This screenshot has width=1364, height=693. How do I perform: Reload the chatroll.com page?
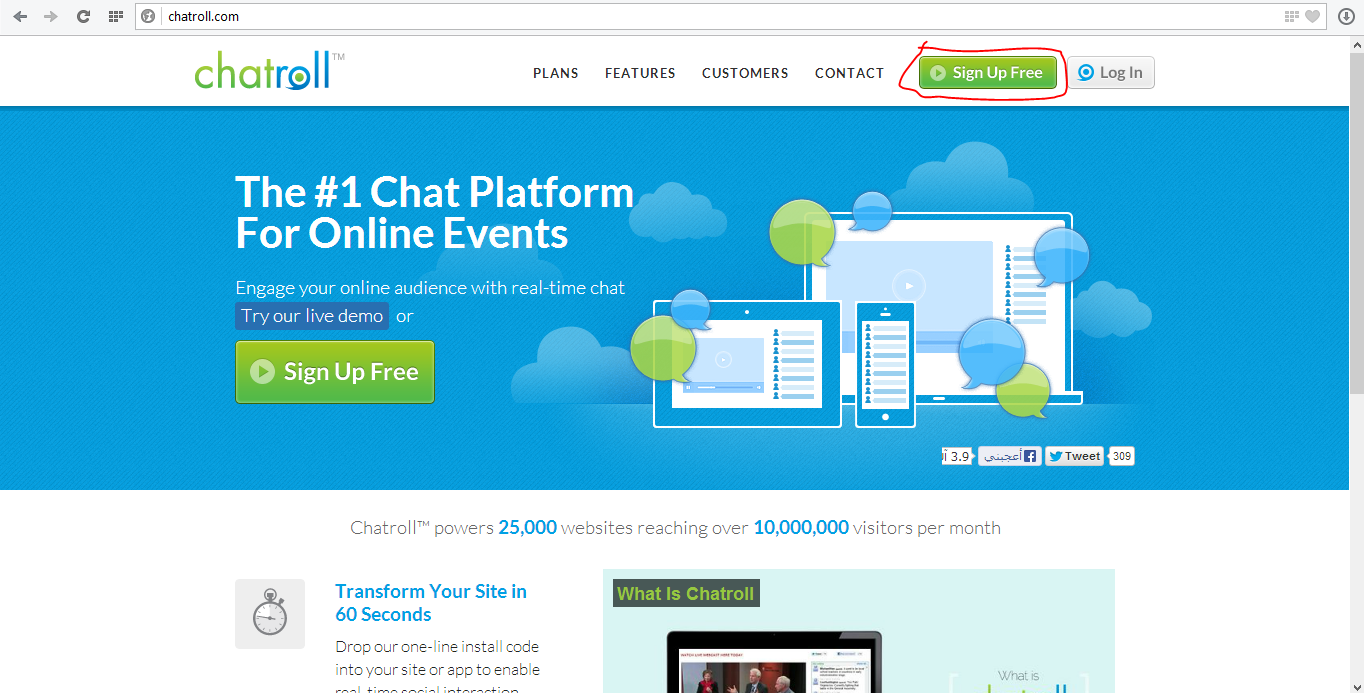[x=84, y=16]
